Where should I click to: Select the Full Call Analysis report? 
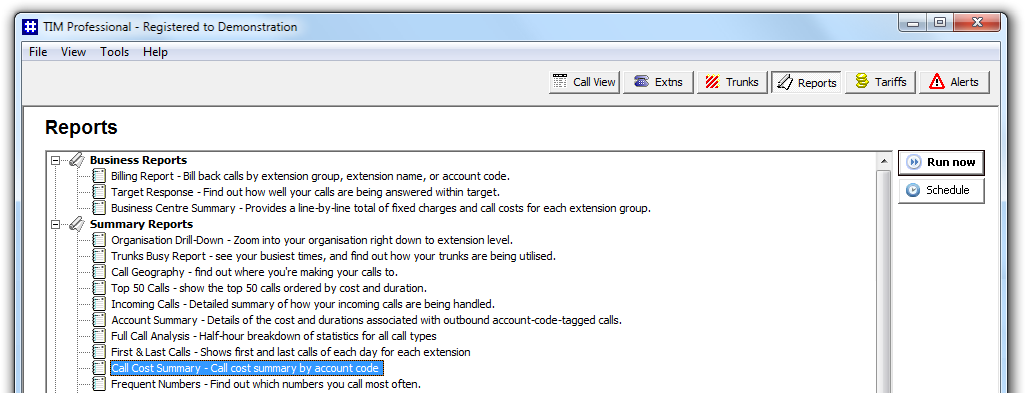pyautogui.click(x=273, y=336)
